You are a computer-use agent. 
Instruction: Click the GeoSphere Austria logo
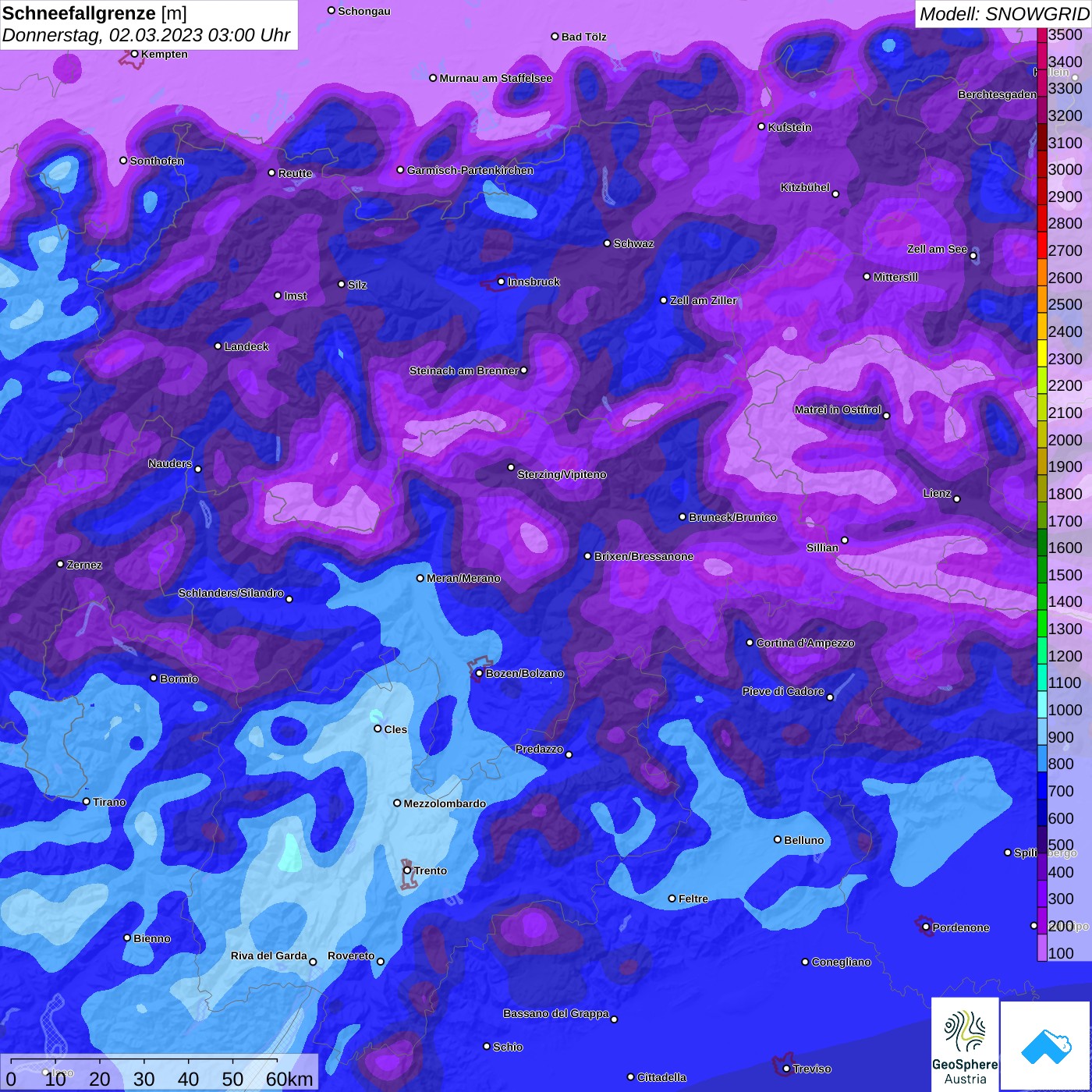(x=965, y=1044)
